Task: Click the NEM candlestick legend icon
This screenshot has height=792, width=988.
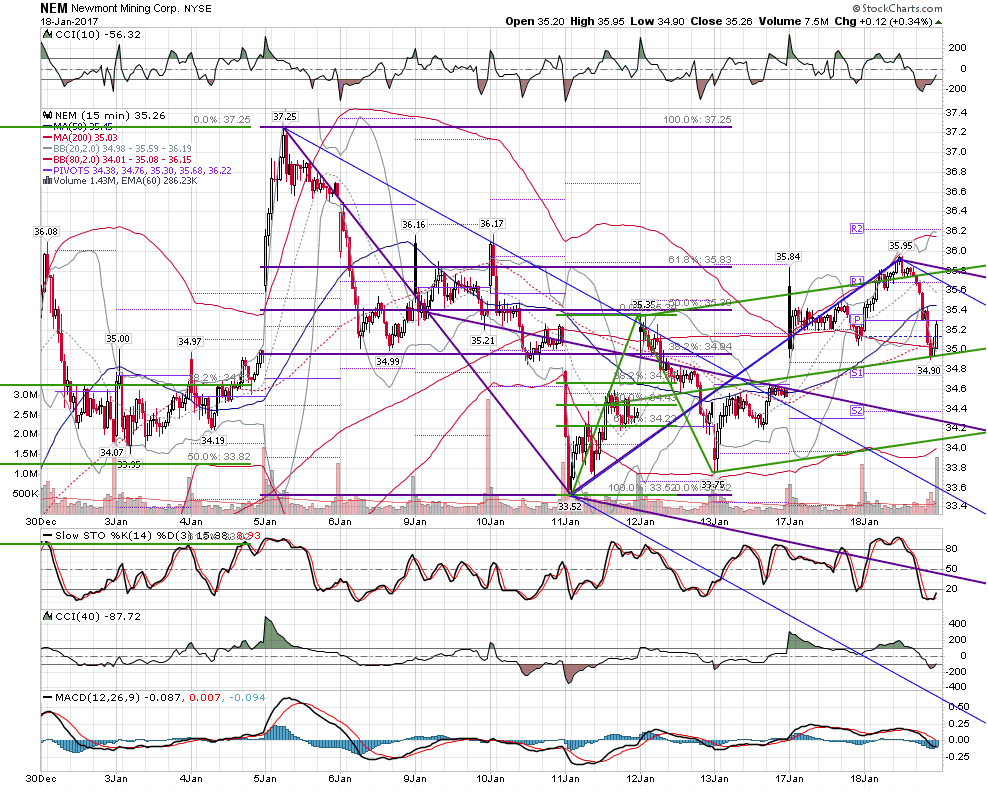Action: point(47,115)
